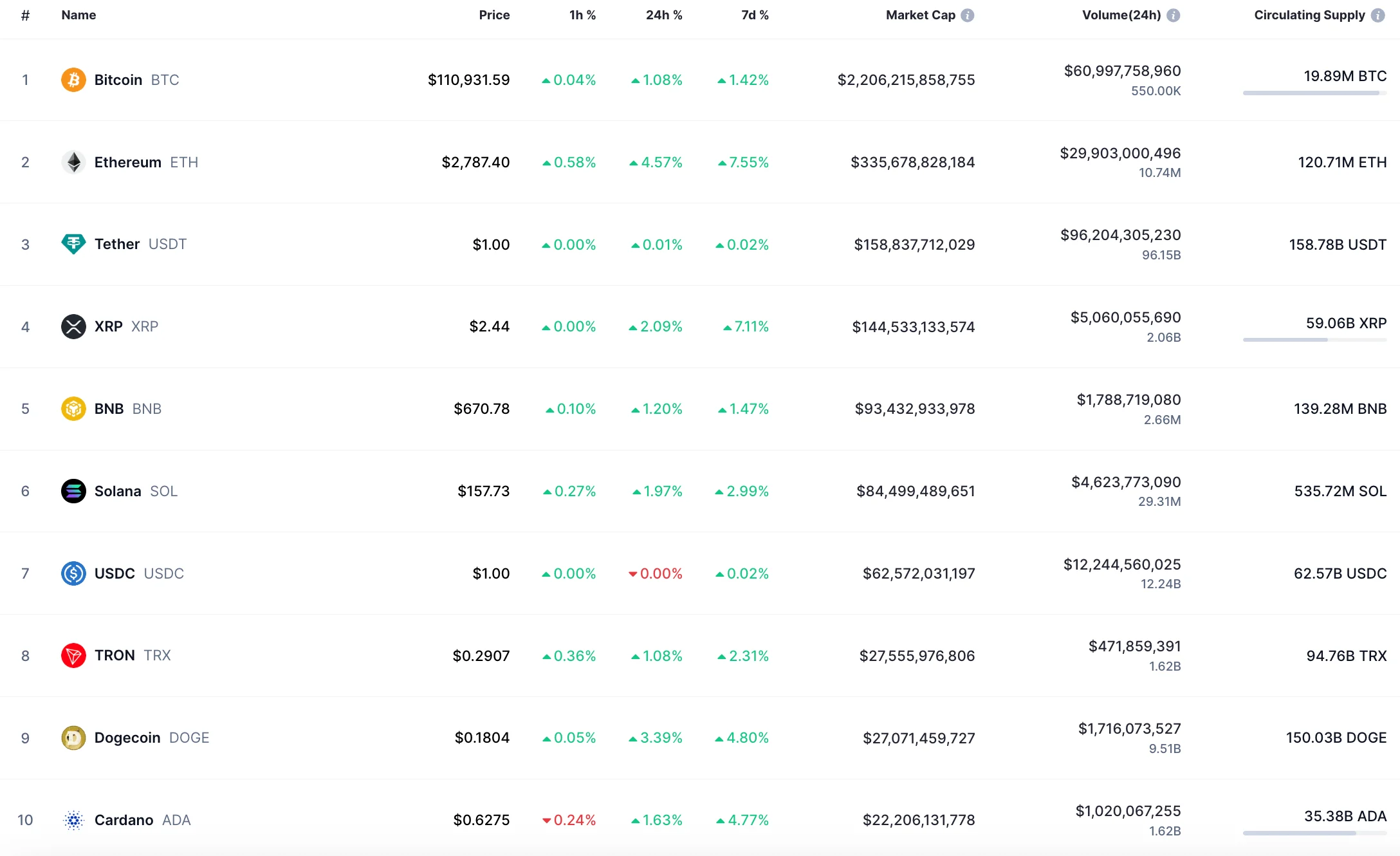Click the Dogecoin coin logo icon
The image size is (1400, 856).
pyautogui.click(x=73, y=738)
